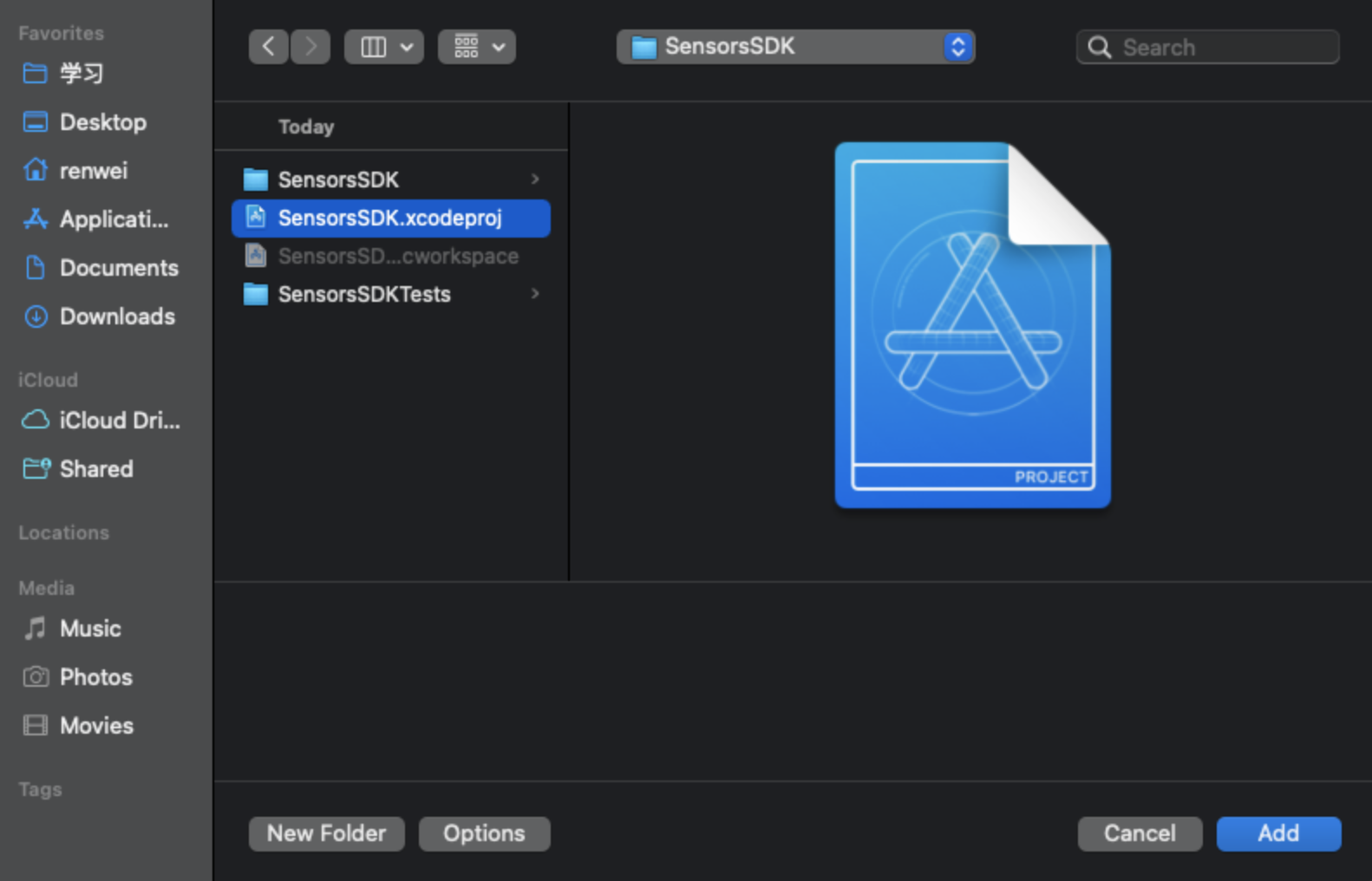This screenshot has width=1372, height=881.
Task: Expand the SensorsSDK folder chevron
Action: 535,179
